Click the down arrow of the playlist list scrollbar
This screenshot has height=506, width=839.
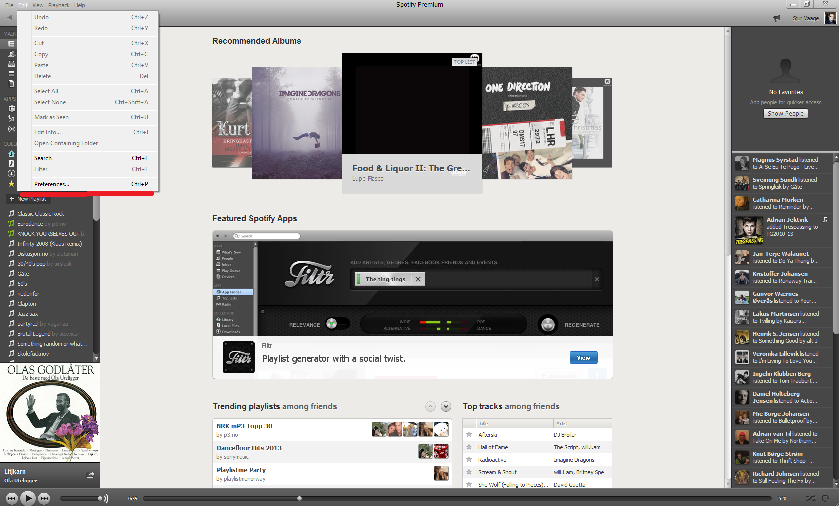96,358
